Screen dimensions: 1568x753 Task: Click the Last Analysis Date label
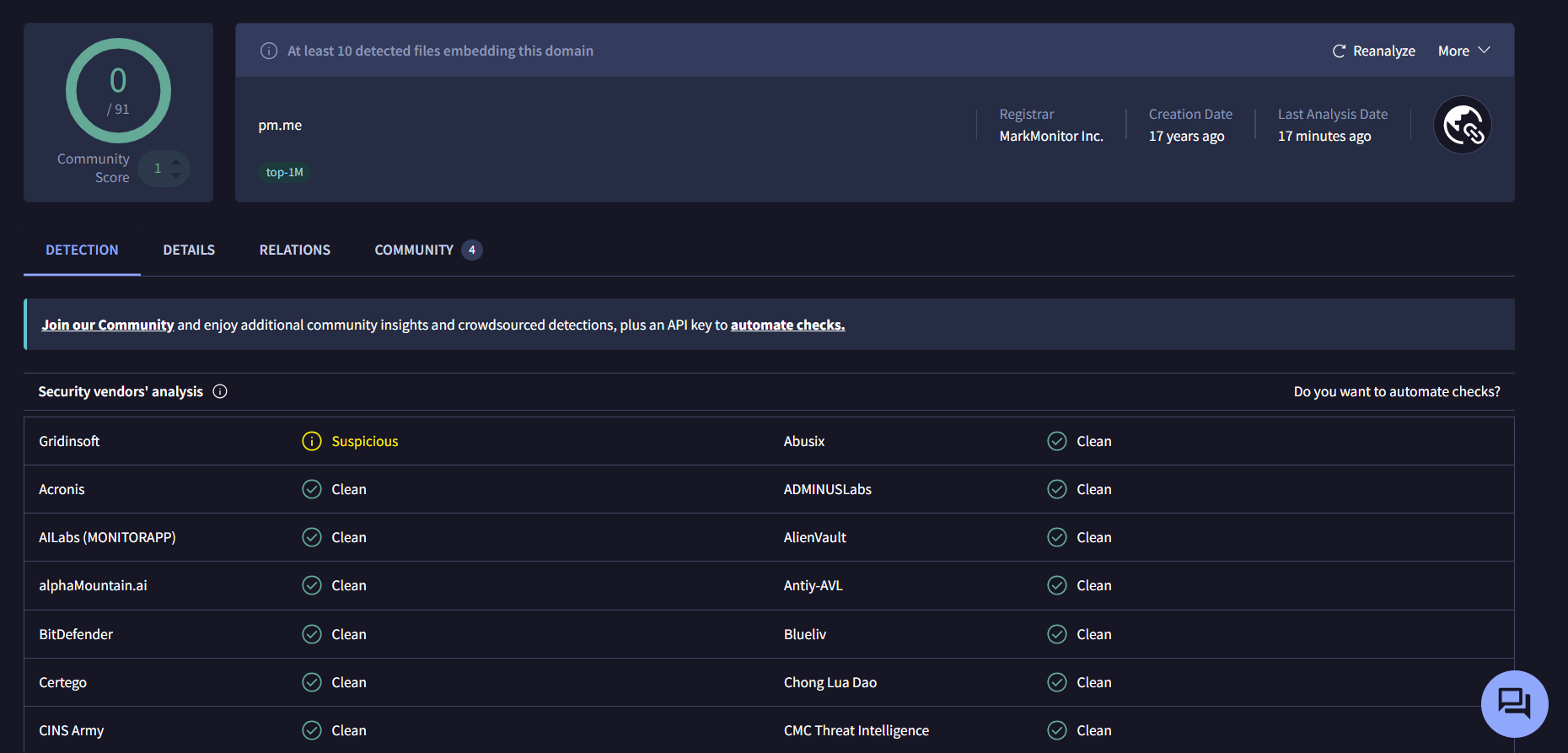(1333, 114)
